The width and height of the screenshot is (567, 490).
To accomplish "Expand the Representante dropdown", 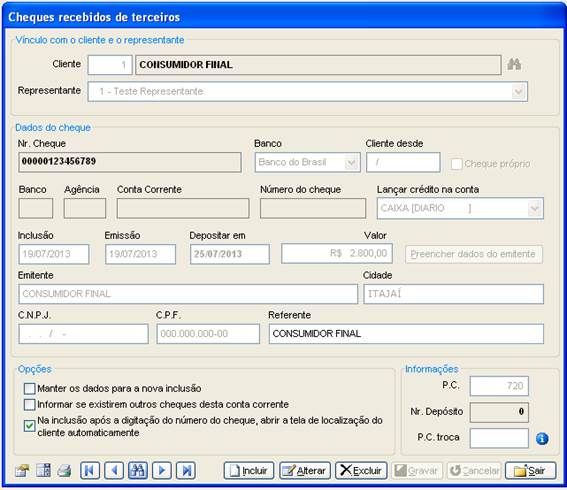I will (x=519, y=91).
